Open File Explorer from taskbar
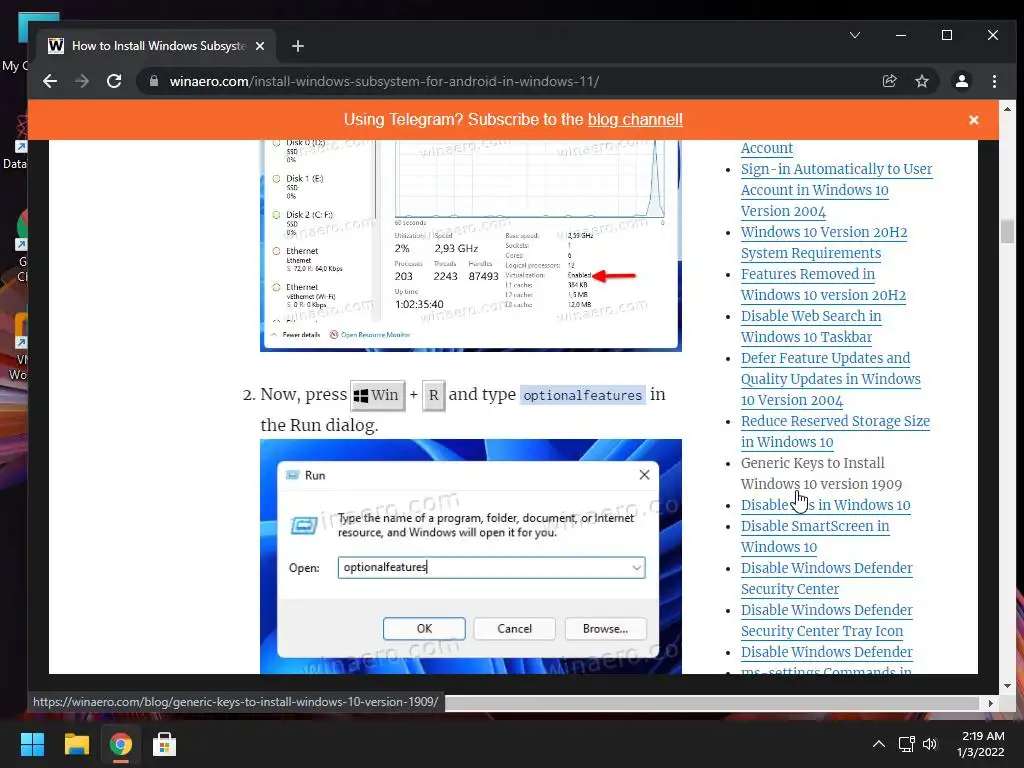The width and height of the screenshot is (1024, 768). [x=76, y=744]
